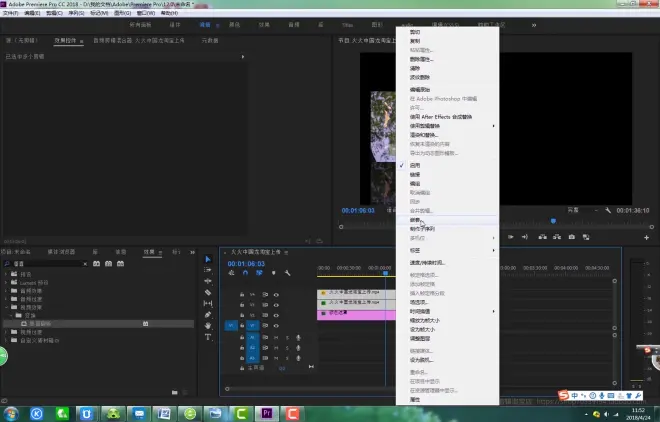
Task: Click Go to Out point button
Action: tap(525, 237)
